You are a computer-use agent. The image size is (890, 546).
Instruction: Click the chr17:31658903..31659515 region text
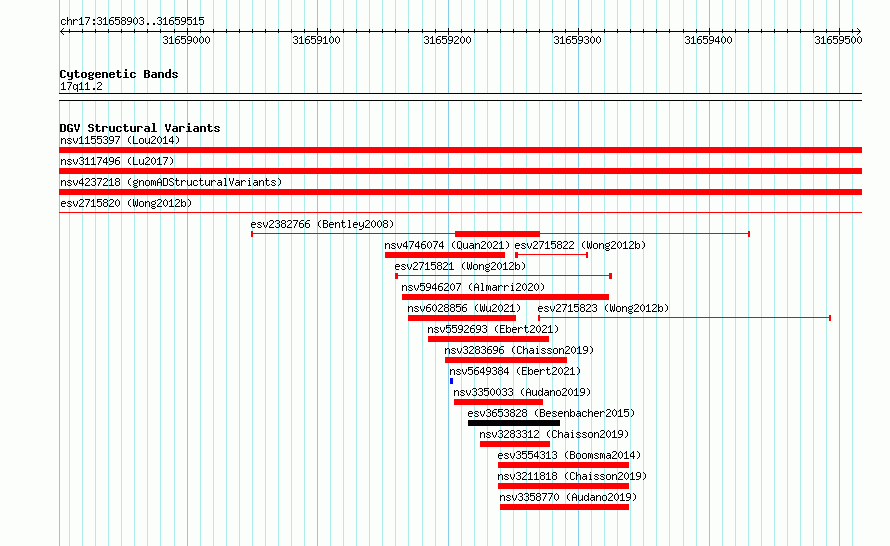[132, 22]
